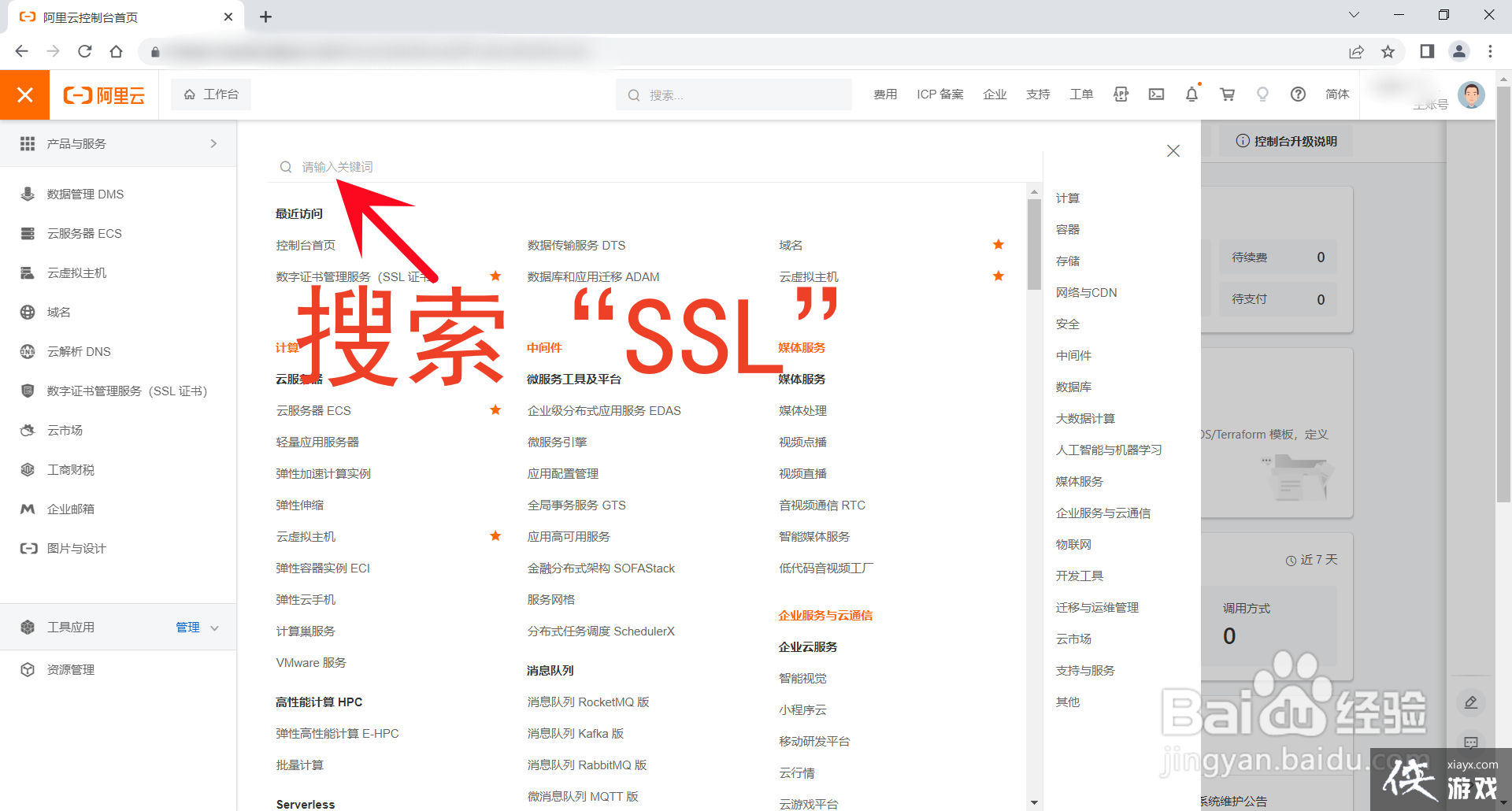Click the 工商财税 sidebar icon
Screen dimensions: 1512x811
point(28,469)
